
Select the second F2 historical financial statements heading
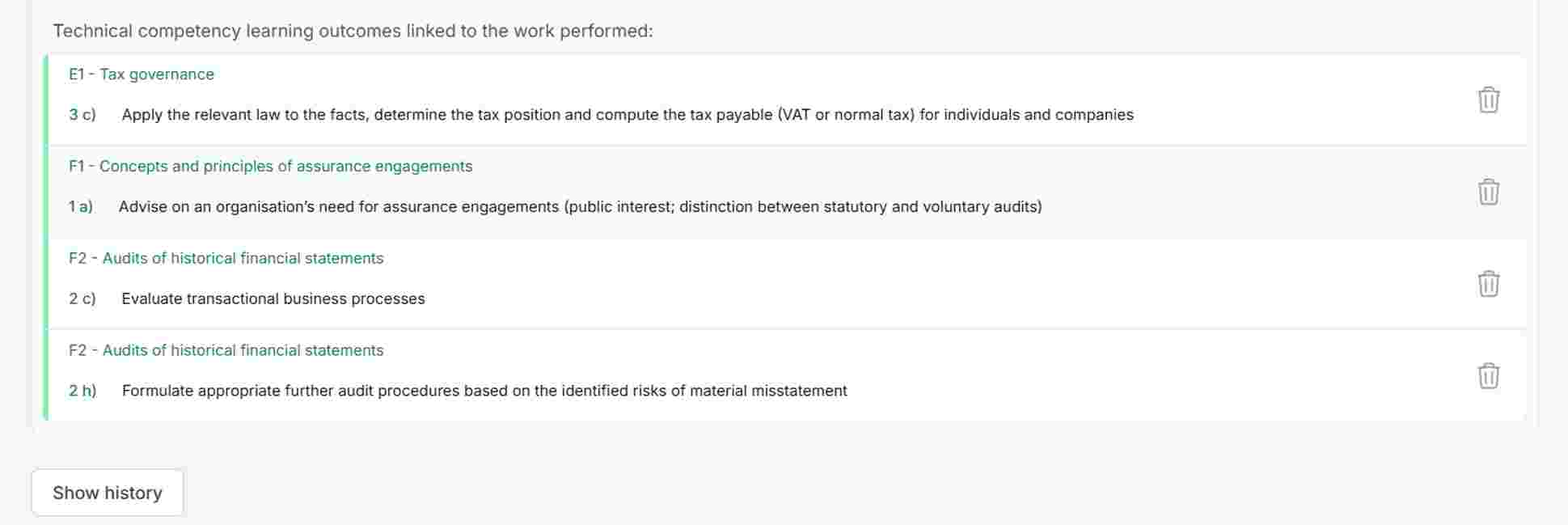point(226,350)
